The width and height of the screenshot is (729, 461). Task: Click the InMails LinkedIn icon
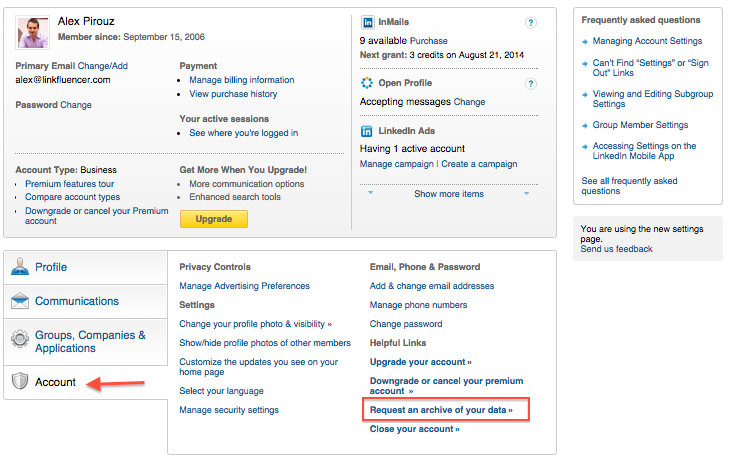point(367,22)
